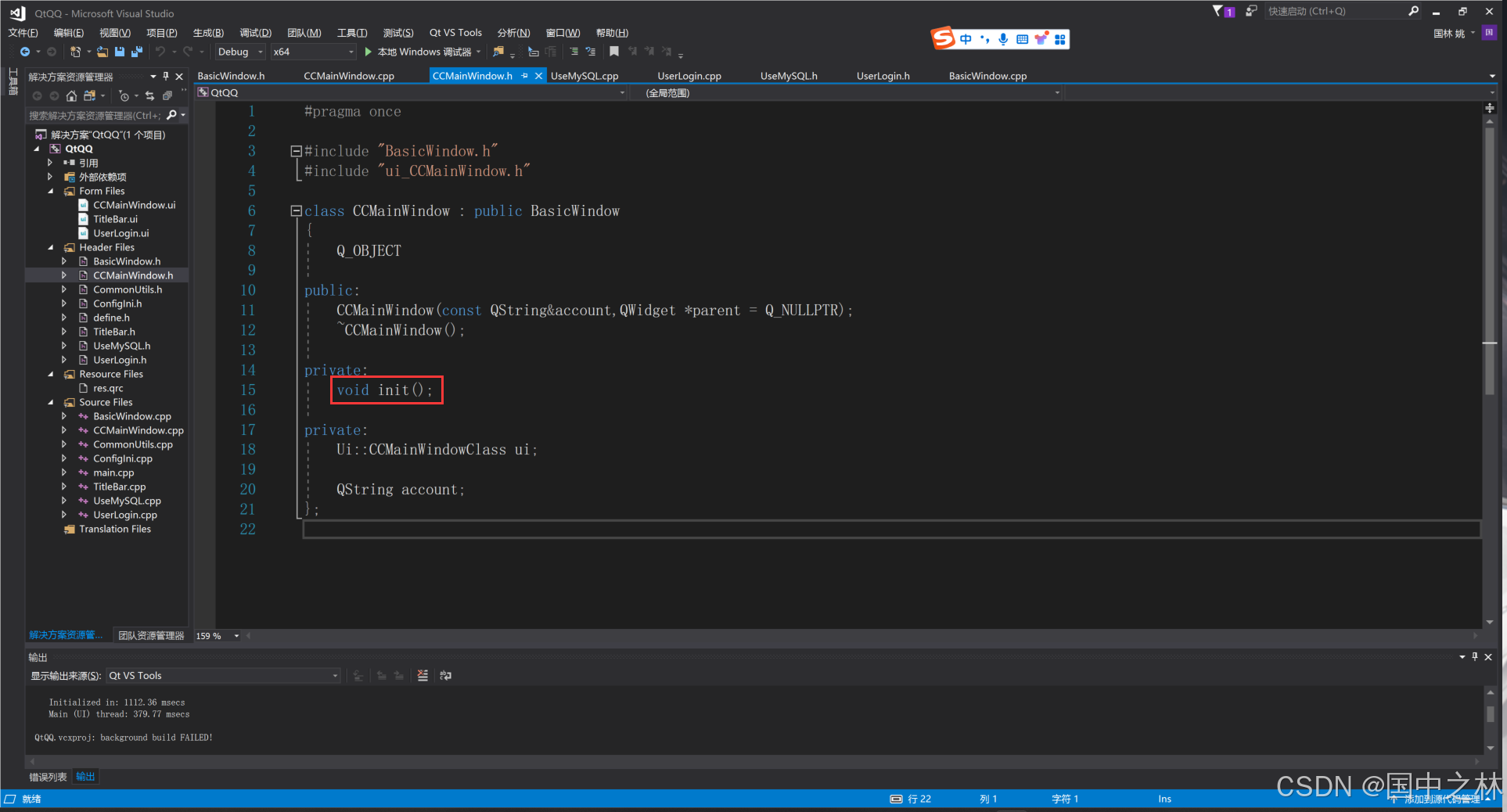1507x812 pixels.
Task: Open the Debug configuration dropdown
Action: click(x=240, y=52)
